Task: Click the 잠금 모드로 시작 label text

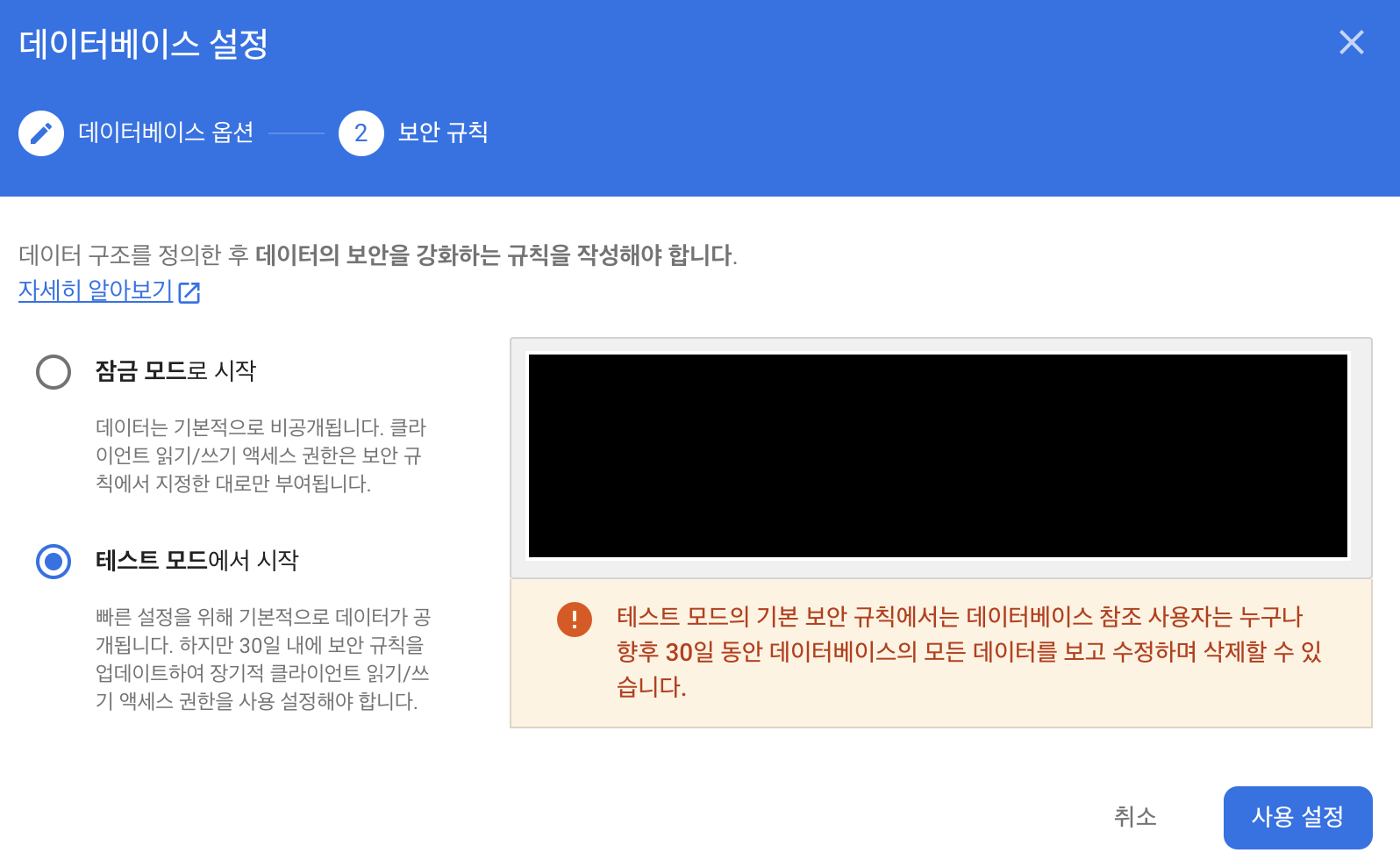Action: (175, 371)
